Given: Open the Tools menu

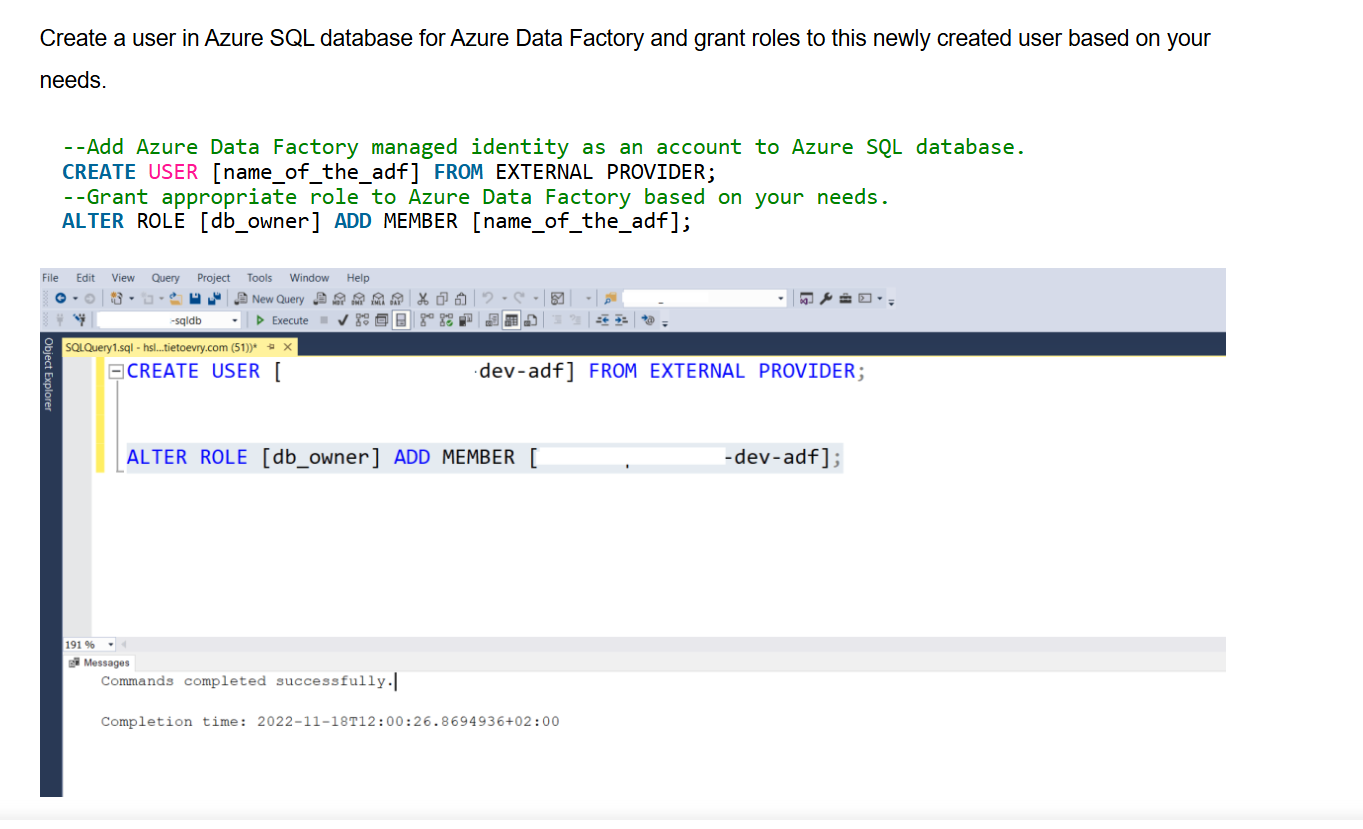Looking at the screenshot, I should click(x=259, y=278).
